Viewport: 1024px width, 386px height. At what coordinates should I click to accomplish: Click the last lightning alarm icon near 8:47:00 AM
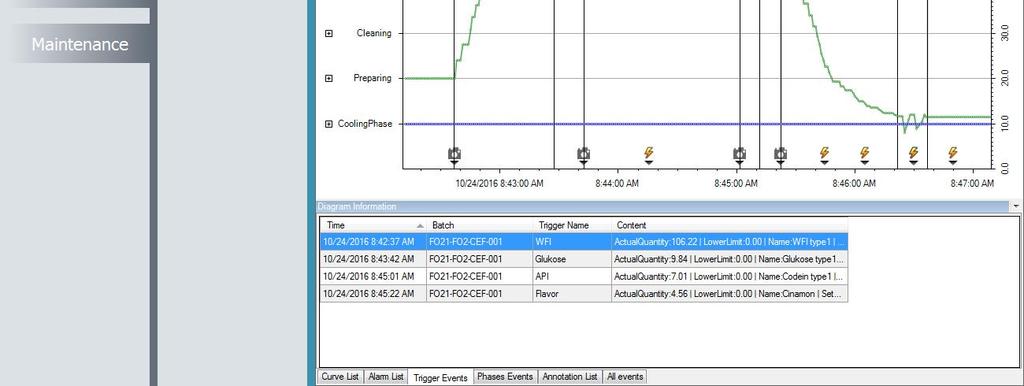(953, 153)
